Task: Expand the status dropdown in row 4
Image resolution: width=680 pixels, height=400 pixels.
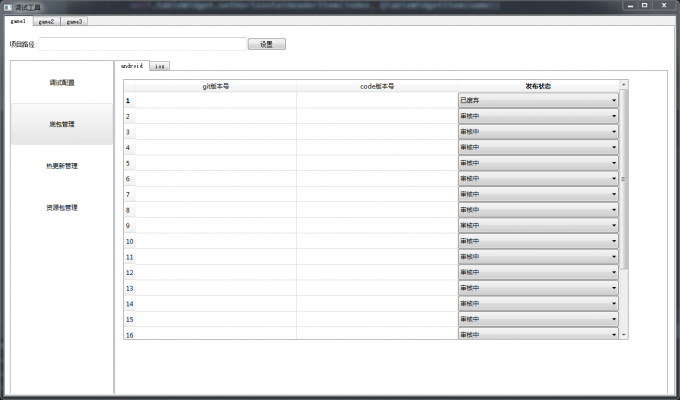Action: 538,147
